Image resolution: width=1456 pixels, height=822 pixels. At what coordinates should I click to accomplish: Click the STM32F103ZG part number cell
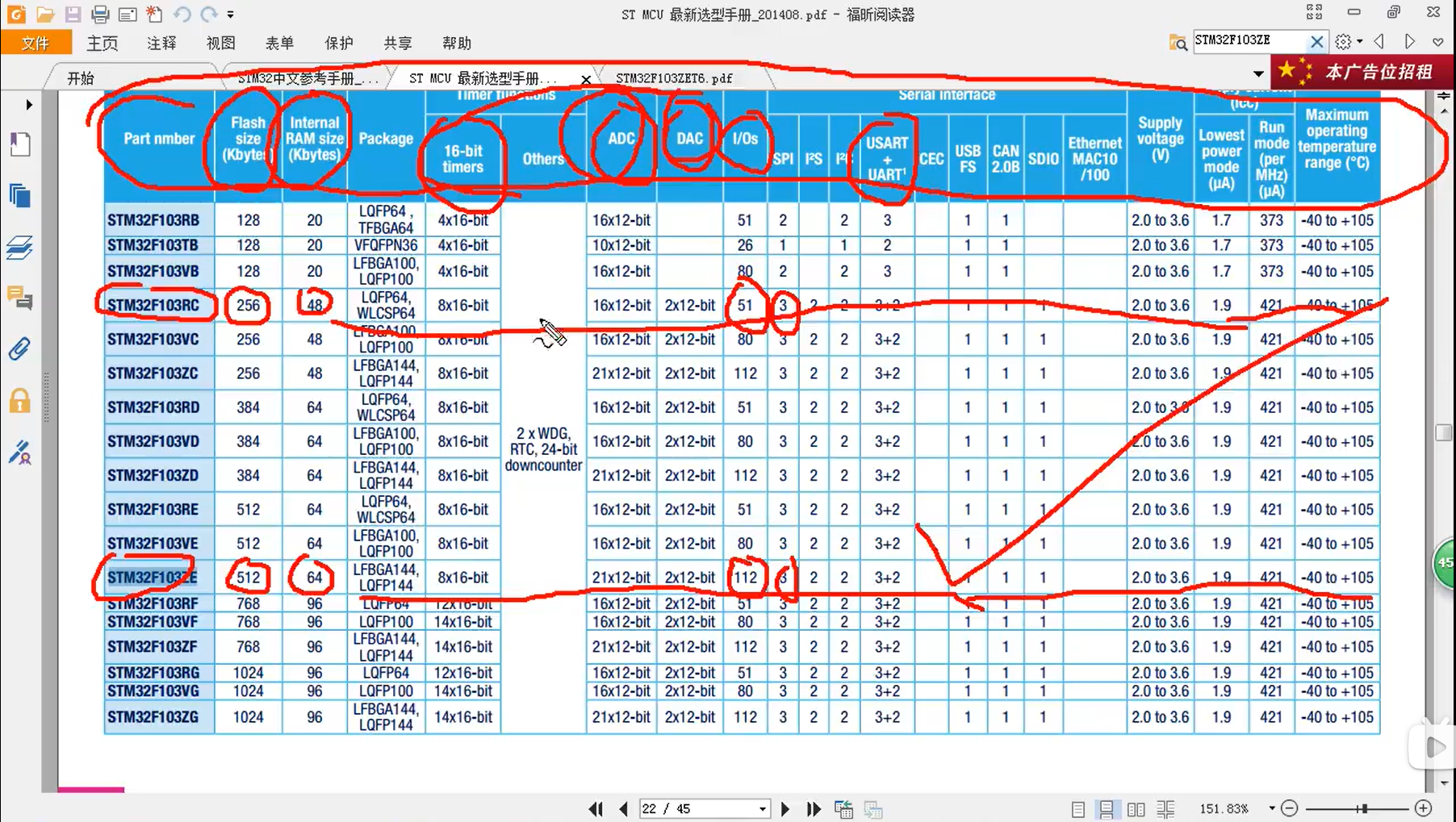pyautogui.click(x=159, y=717)
